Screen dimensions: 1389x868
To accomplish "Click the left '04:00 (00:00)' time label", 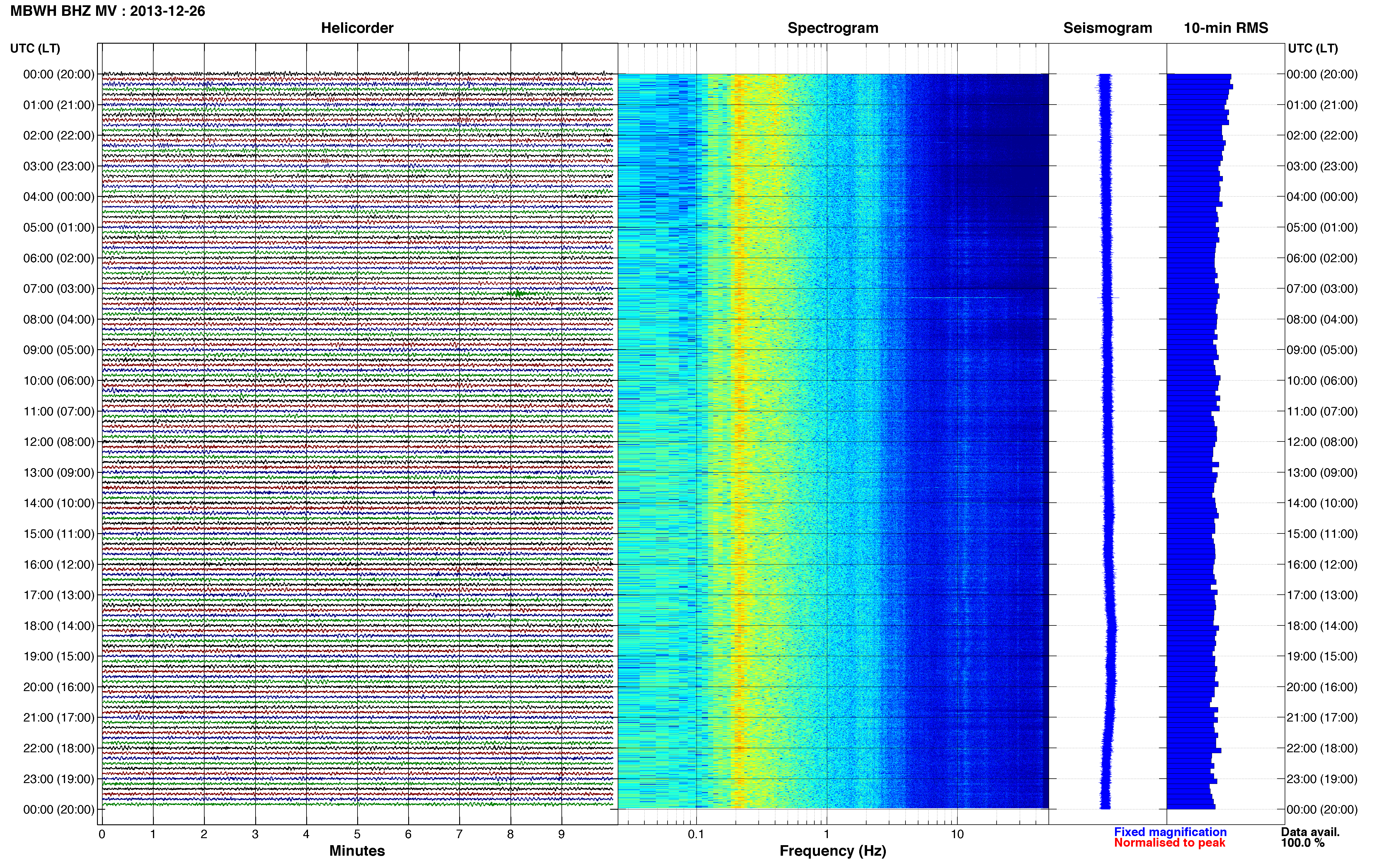I will point(59,197).
